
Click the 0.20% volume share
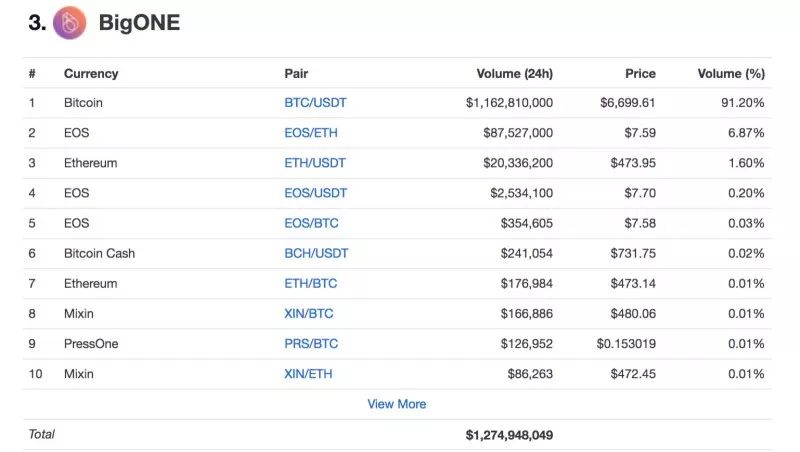pyautogui.click(x=746, y=193)
